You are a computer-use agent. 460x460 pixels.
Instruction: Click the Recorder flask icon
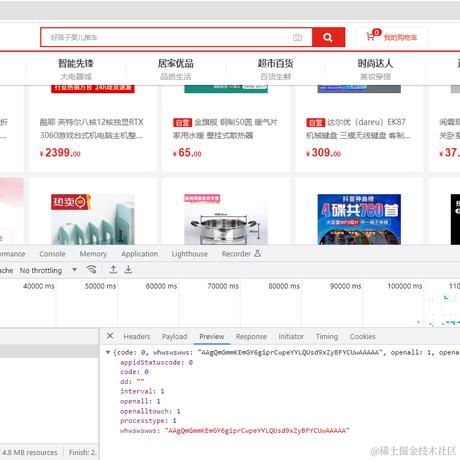[257, 253]
